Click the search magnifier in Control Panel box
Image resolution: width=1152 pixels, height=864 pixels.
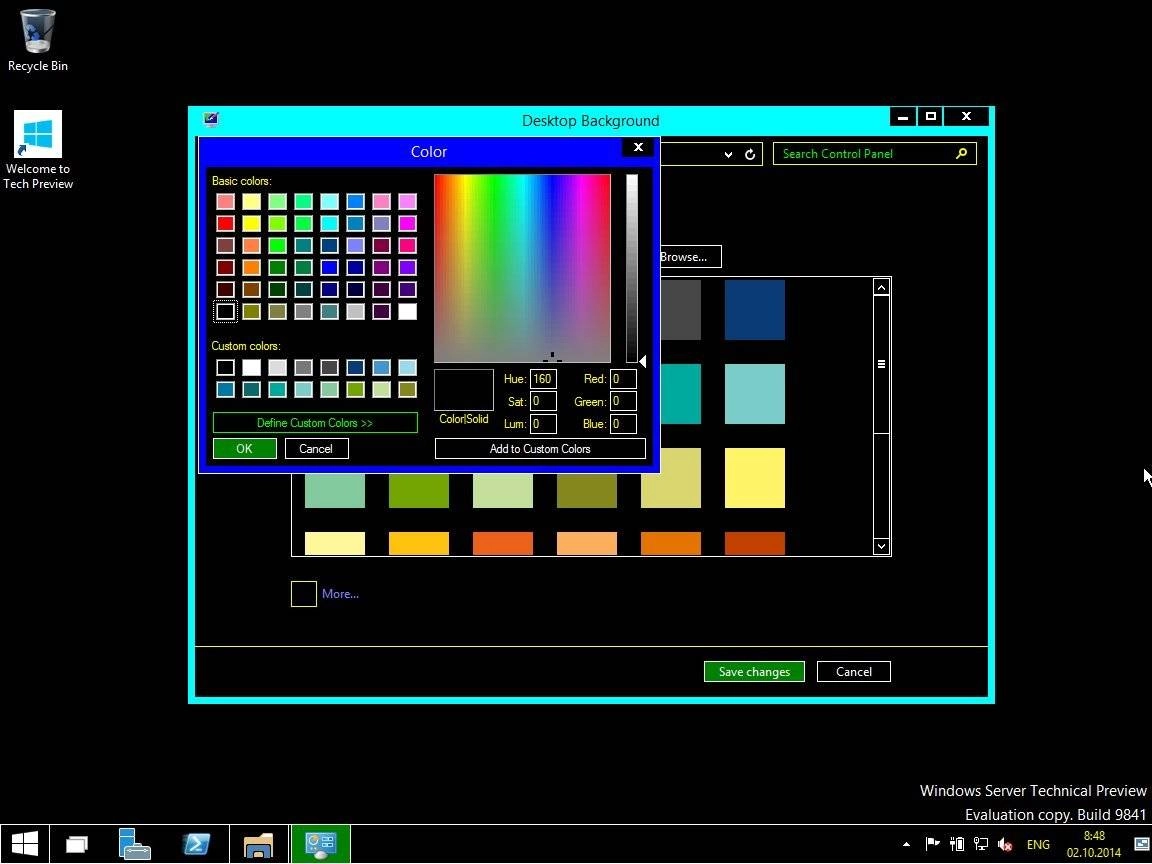[x=961, y=154]
